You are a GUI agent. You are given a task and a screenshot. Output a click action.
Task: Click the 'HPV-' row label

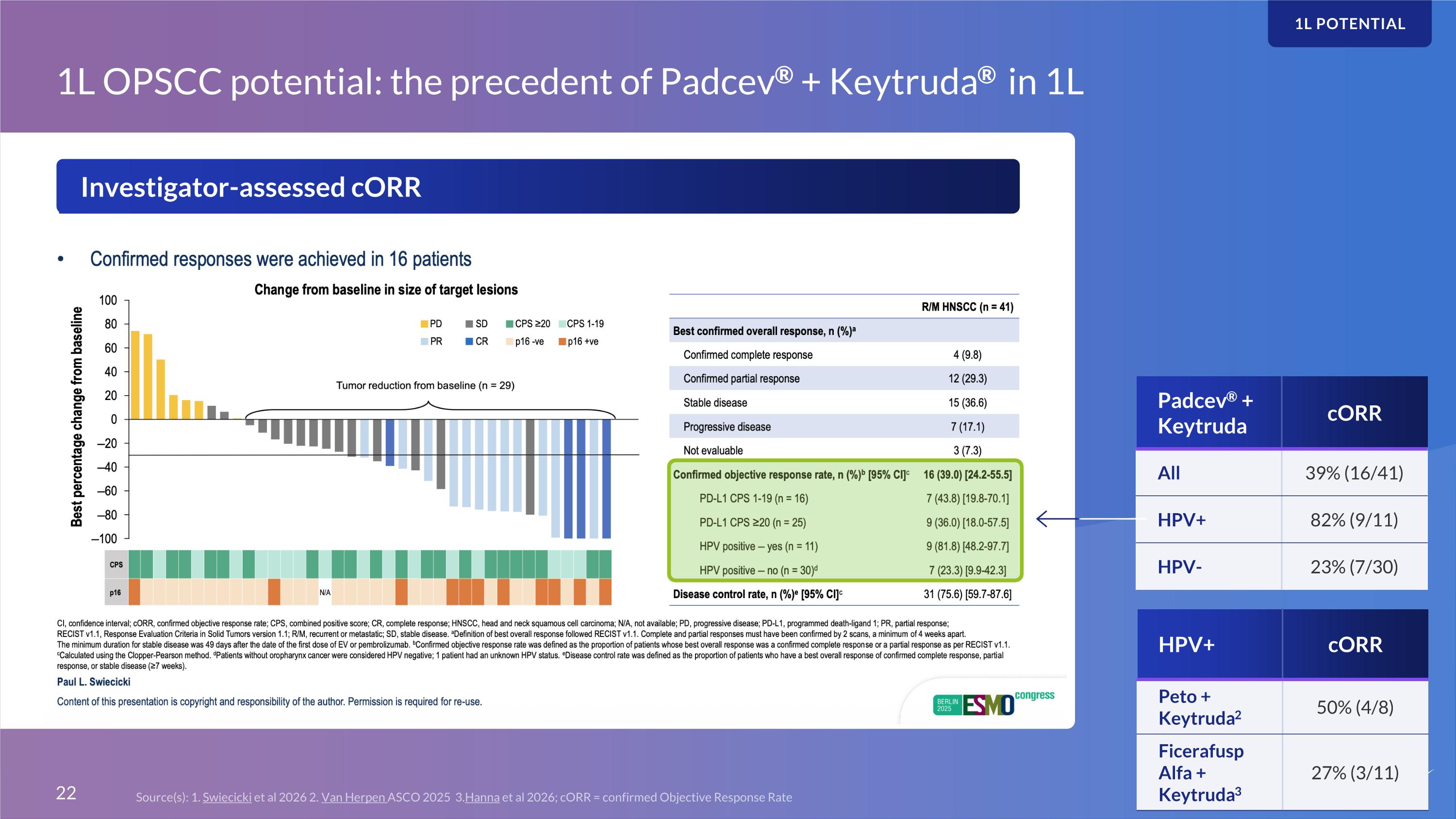pyautogui.click(x=1179, y=567)
